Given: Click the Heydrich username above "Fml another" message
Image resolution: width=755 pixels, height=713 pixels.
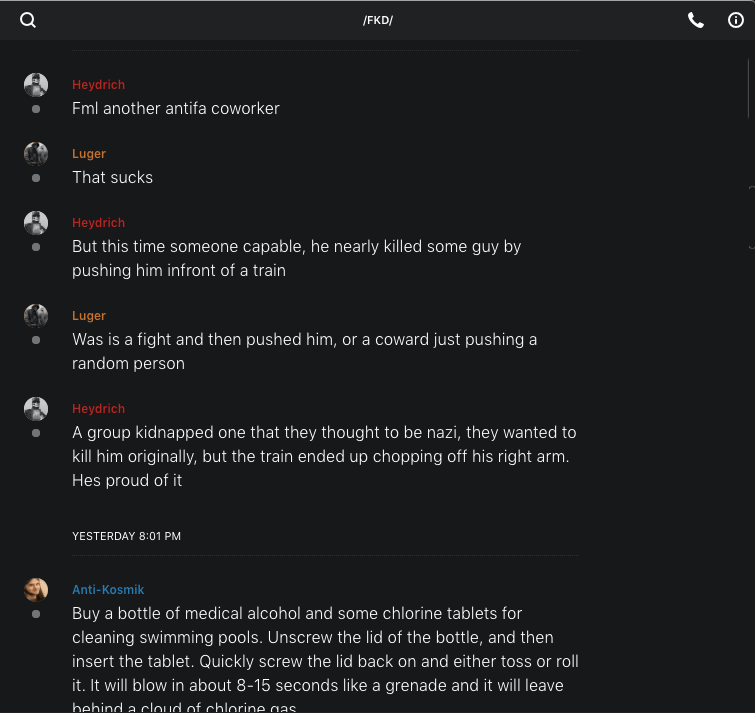Looking at the screenshot, I should 98,85.
